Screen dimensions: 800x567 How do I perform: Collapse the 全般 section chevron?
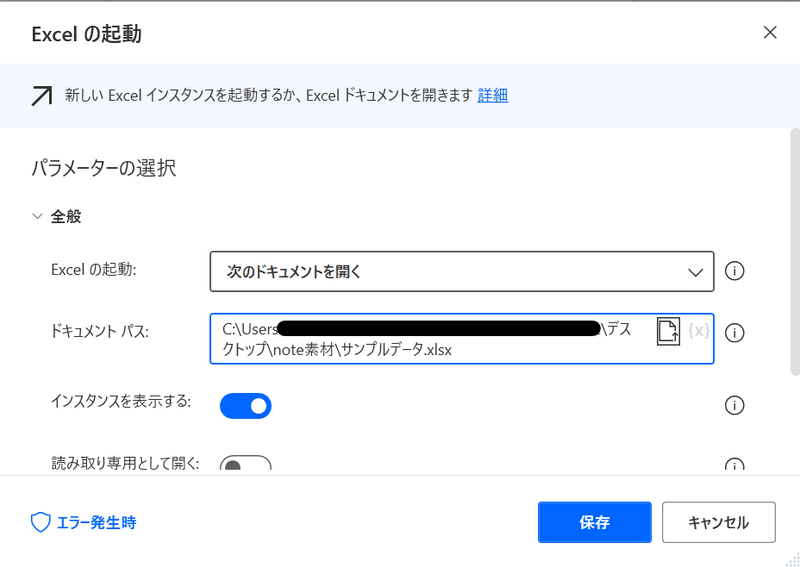[37, 216]
